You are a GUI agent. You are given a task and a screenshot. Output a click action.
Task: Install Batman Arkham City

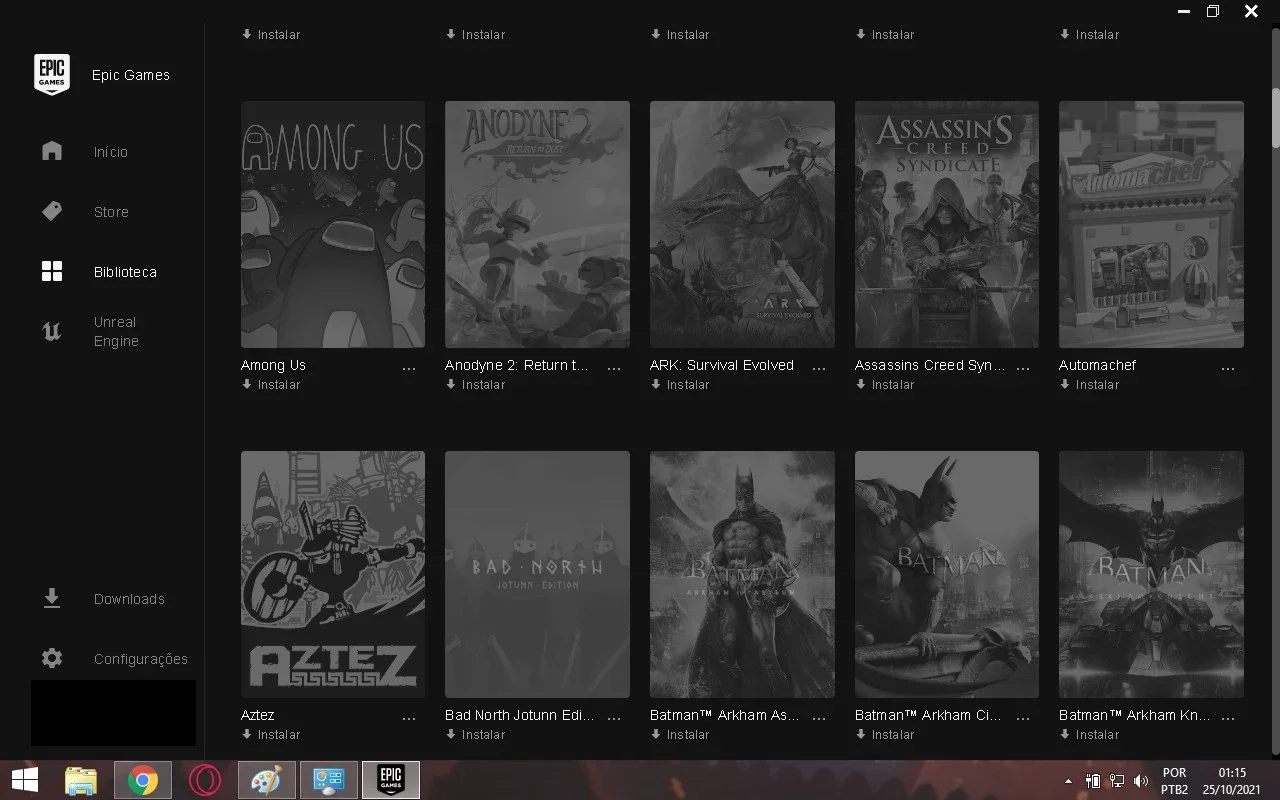[x=885, y=735]
